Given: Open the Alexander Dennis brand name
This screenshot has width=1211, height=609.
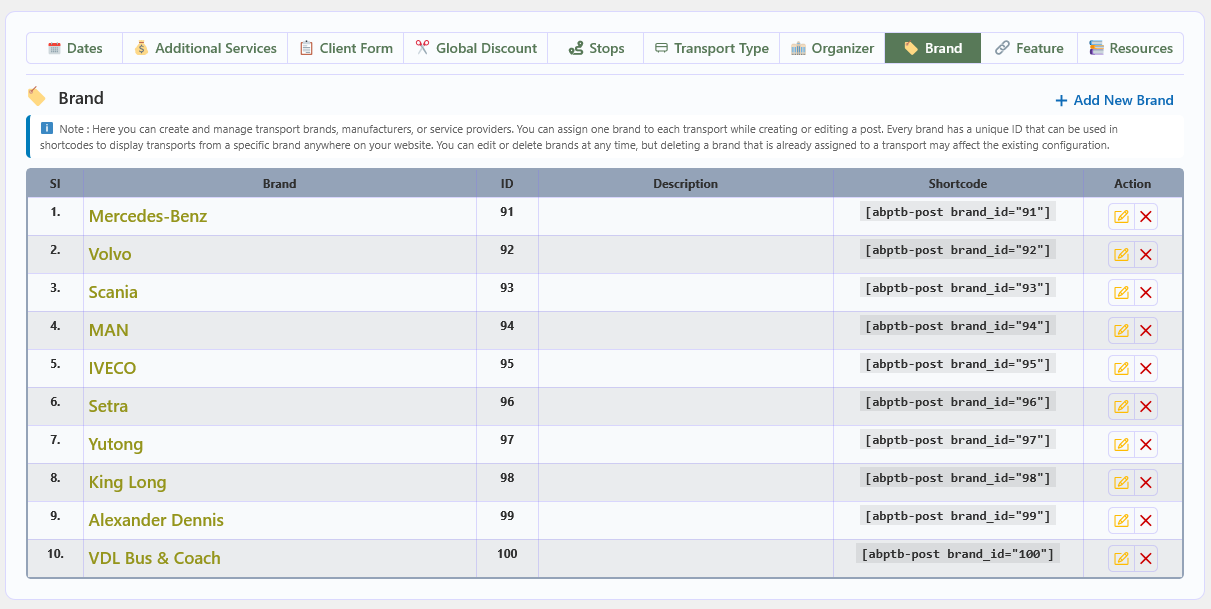Looking at the screenshot, I should tap(156, 520).
